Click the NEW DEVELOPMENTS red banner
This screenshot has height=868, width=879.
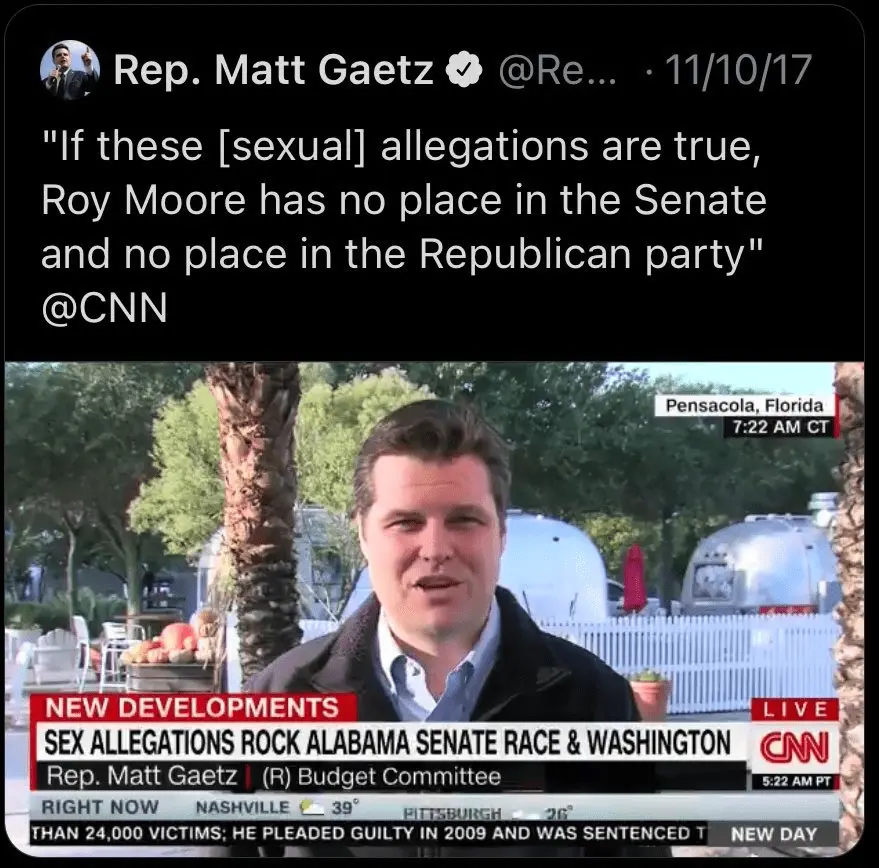pos(193,708)
